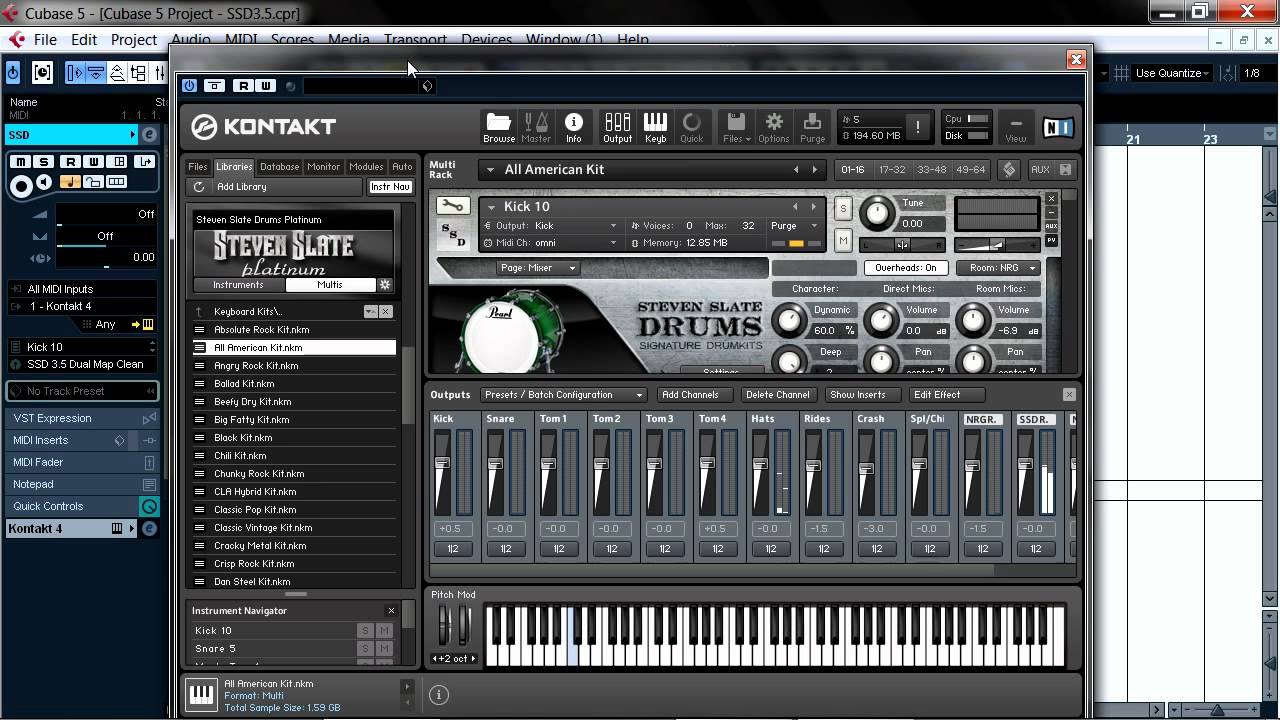
Task: Toggle plugin Write automation W button
Action: click(x=265, y=86)
